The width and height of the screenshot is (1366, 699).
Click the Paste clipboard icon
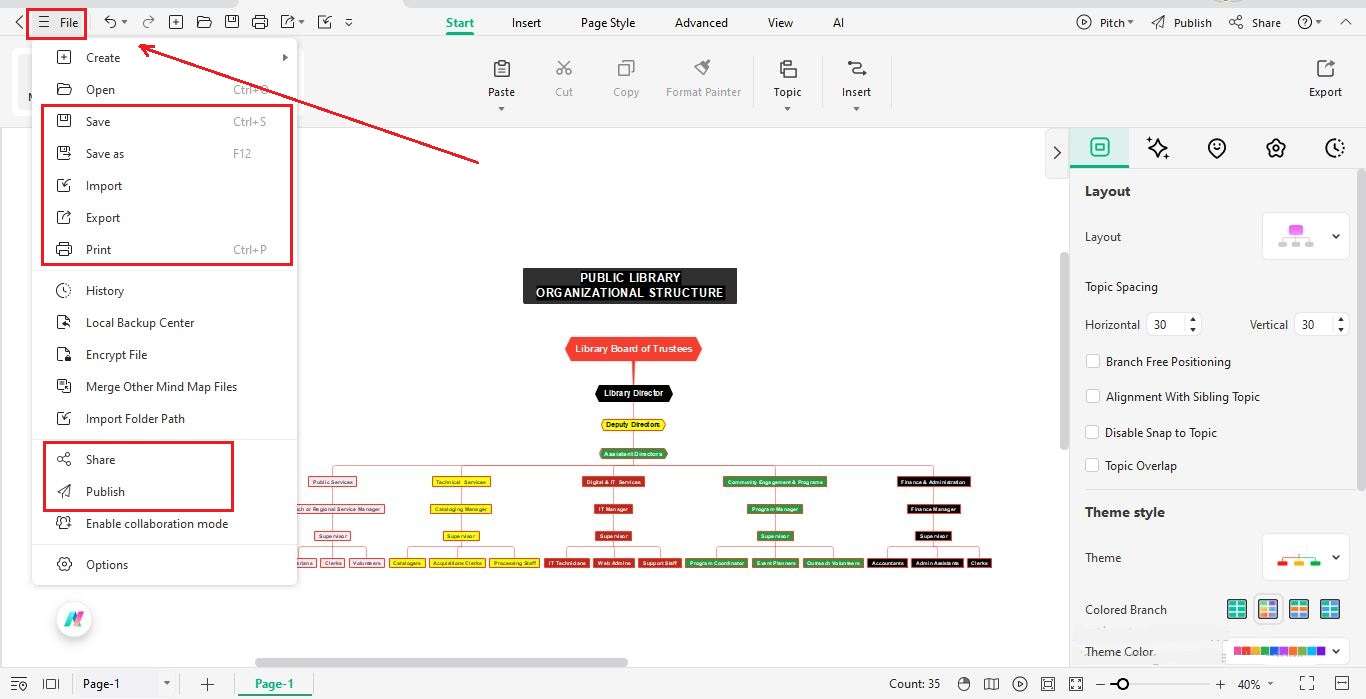click(502, 68)
